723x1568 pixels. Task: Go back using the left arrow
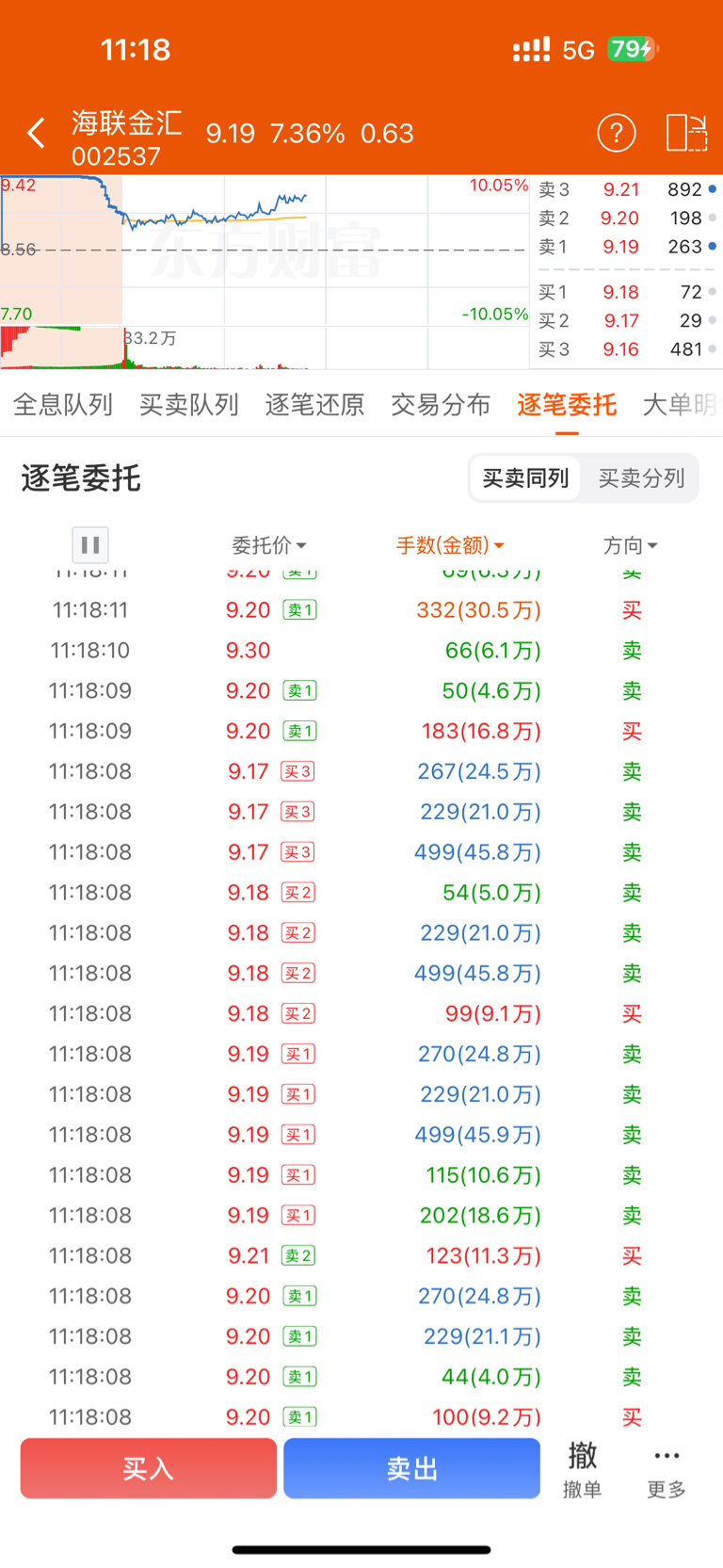[36, 134]
